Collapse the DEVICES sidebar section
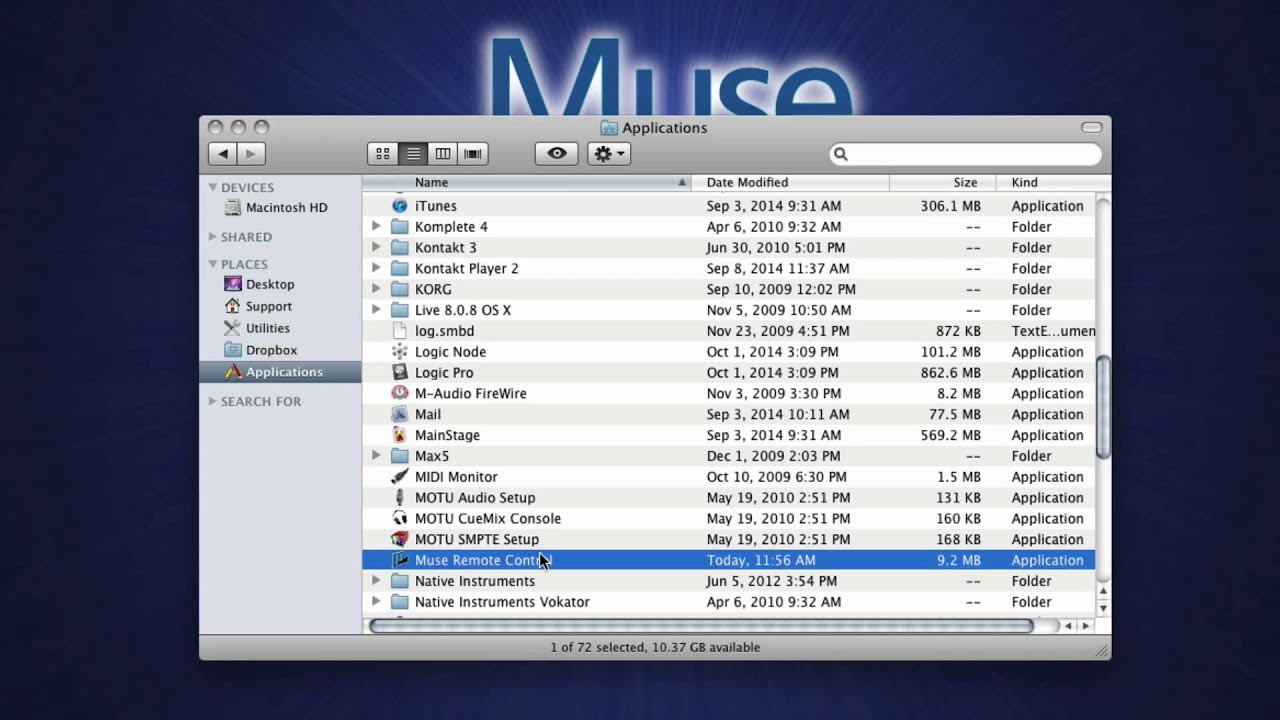Viewport: 1280px width, 720px height. (x=213, y=187)
